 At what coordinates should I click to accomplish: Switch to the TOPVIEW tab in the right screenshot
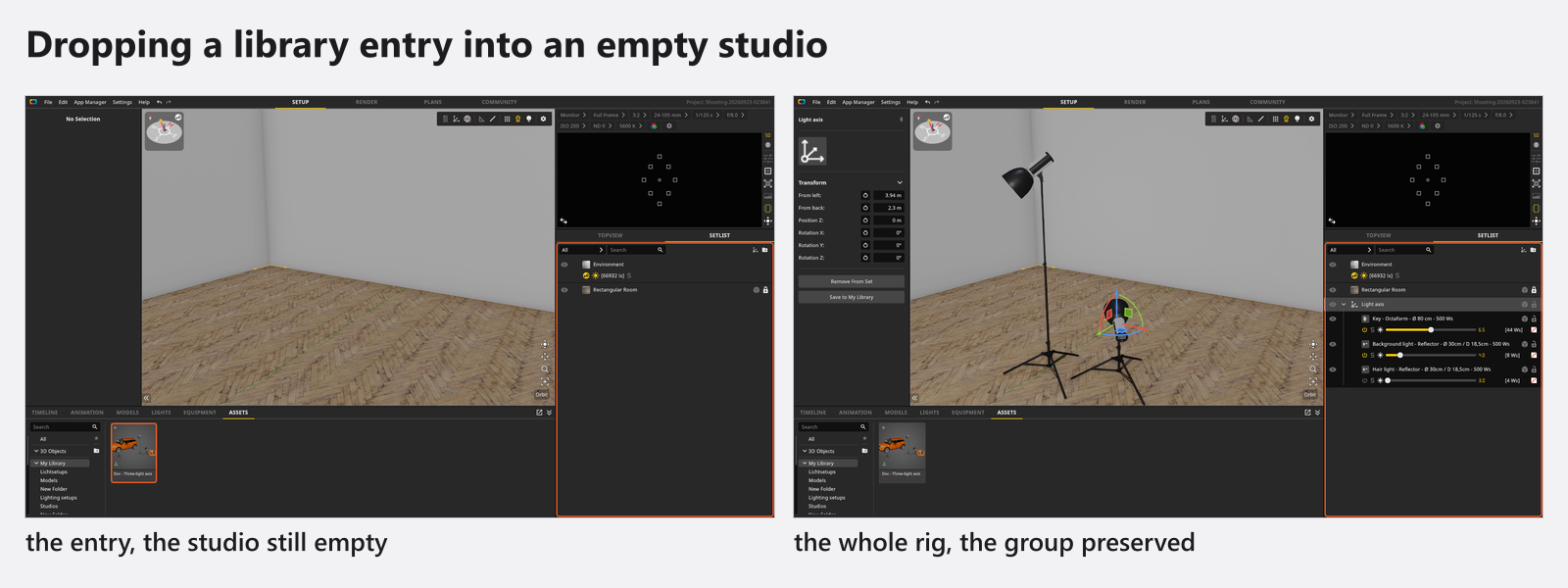[x=1378, y=235]
